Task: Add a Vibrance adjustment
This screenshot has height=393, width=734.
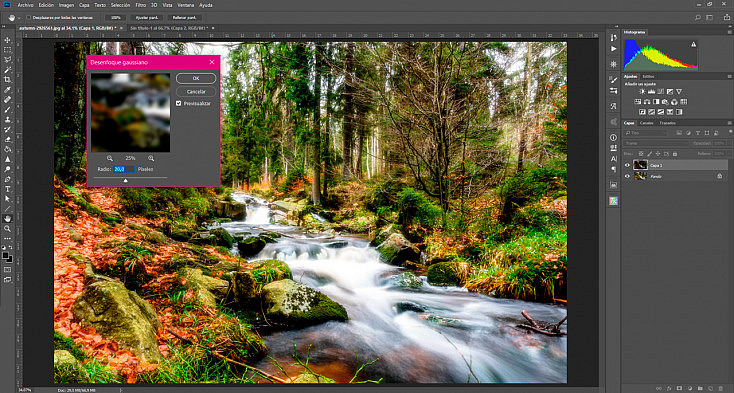Action: (x=679, y=92)
